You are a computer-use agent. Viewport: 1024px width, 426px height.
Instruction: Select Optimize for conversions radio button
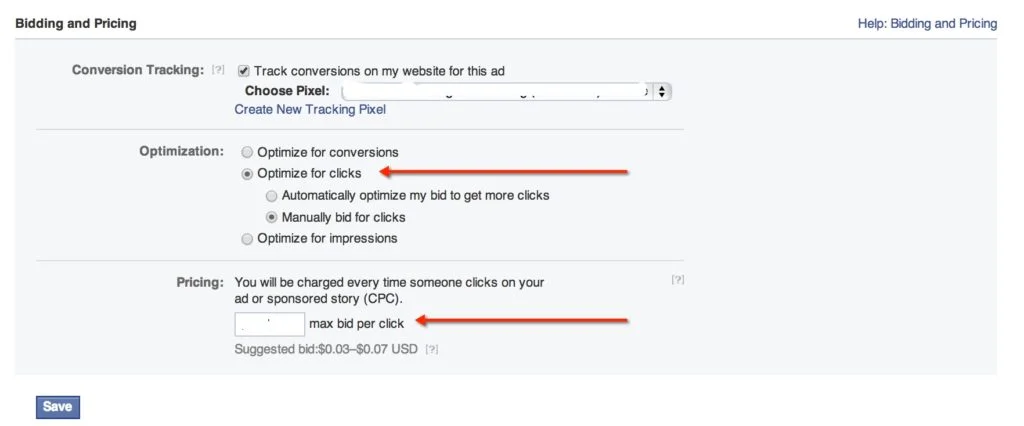coord(247,152)
